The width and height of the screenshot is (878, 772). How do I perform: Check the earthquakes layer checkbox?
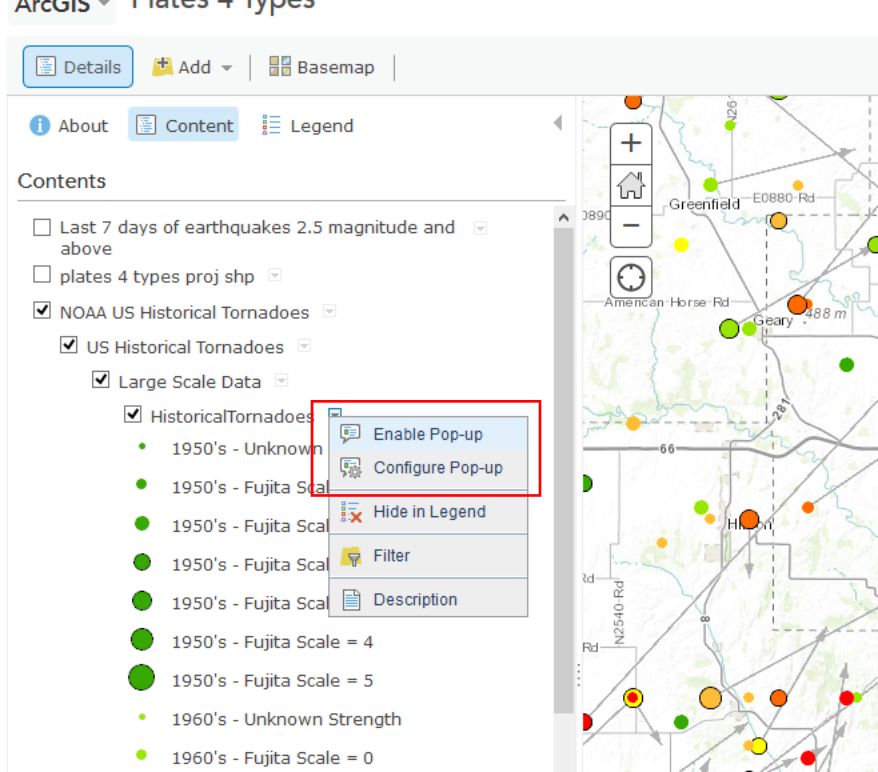[42, 228]
